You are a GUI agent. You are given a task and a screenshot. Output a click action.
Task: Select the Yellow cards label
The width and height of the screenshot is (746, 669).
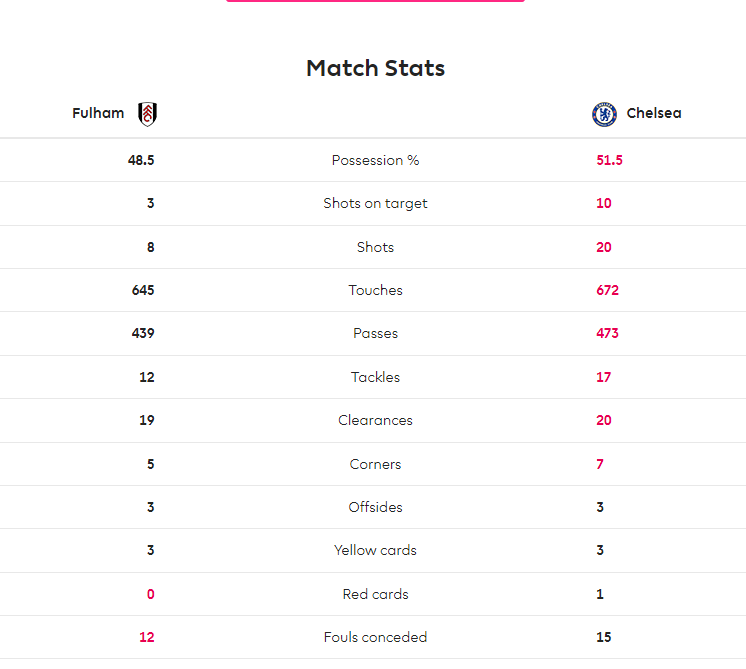tap(375, 551)
